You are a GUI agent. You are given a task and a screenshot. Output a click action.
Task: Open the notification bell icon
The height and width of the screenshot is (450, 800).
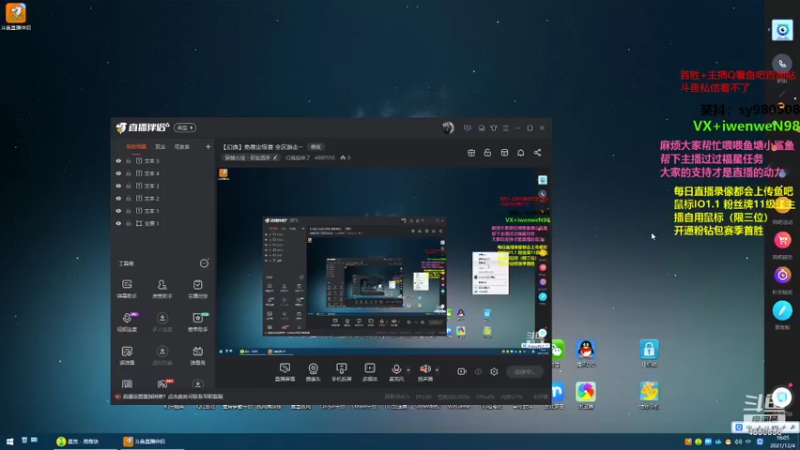point(520,153)
